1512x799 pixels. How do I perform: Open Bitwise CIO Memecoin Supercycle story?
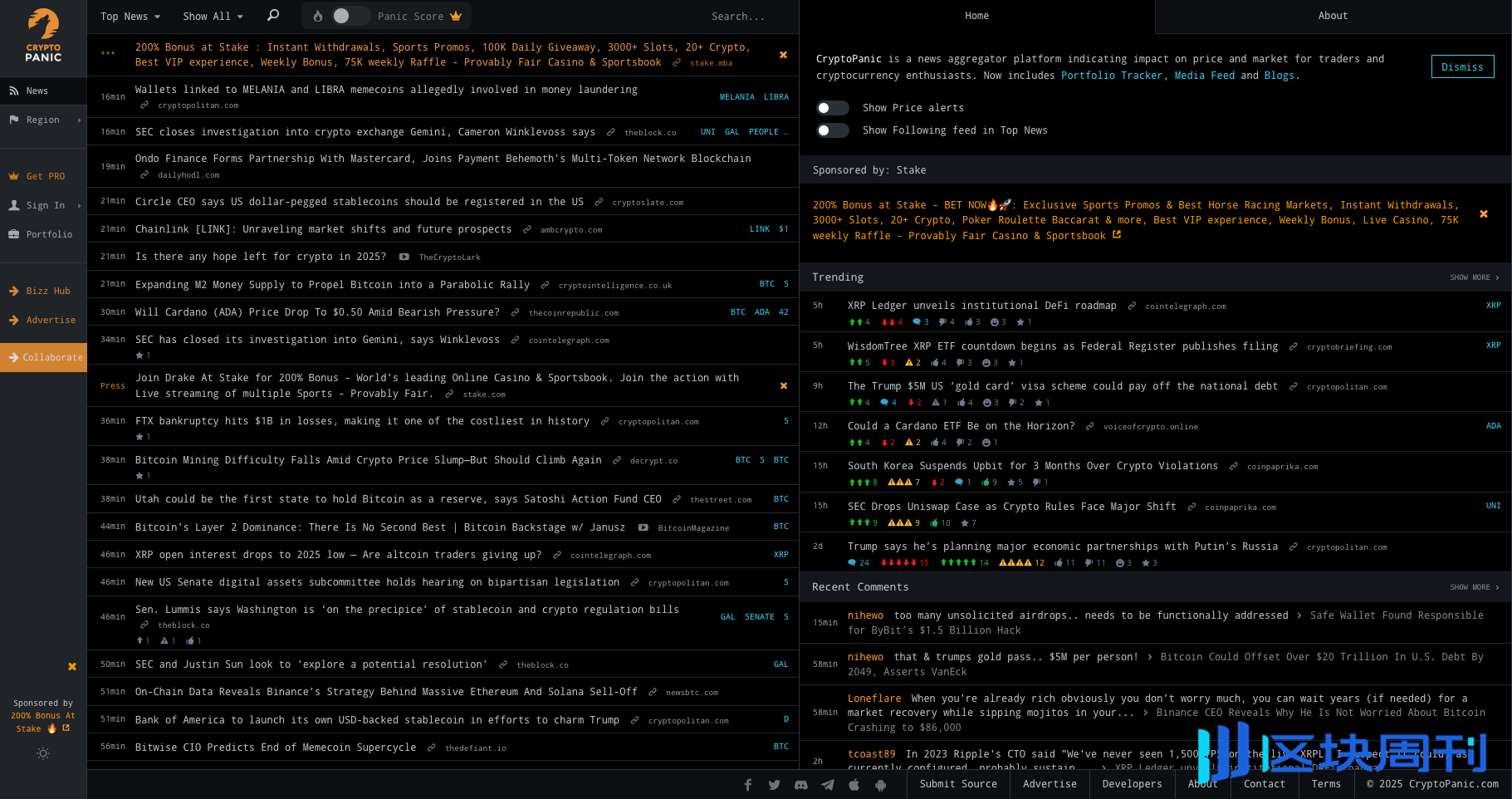click(276, 748)
